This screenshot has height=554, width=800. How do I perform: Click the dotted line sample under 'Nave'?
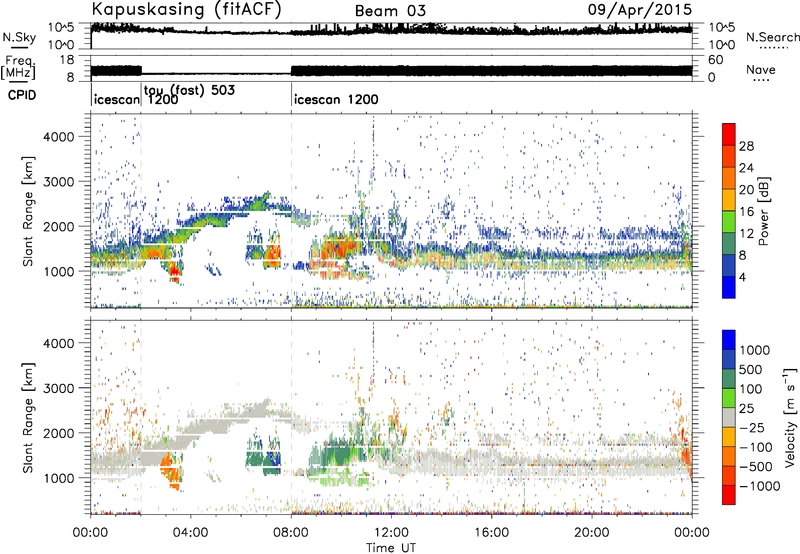pyautogui.click(x=761, y=80)
